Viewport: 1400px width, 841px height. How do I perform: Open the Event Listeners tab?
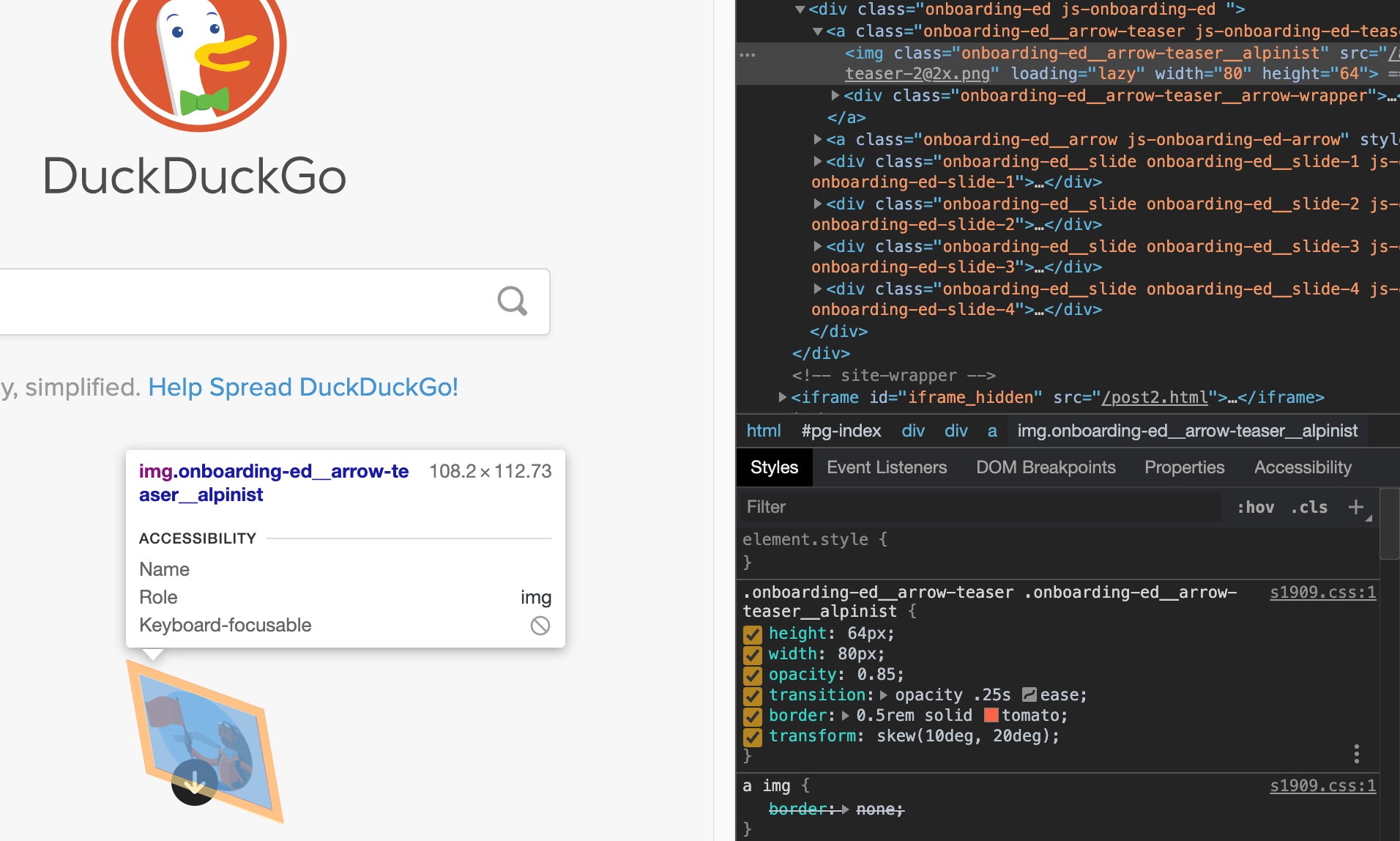pos(887,467)
